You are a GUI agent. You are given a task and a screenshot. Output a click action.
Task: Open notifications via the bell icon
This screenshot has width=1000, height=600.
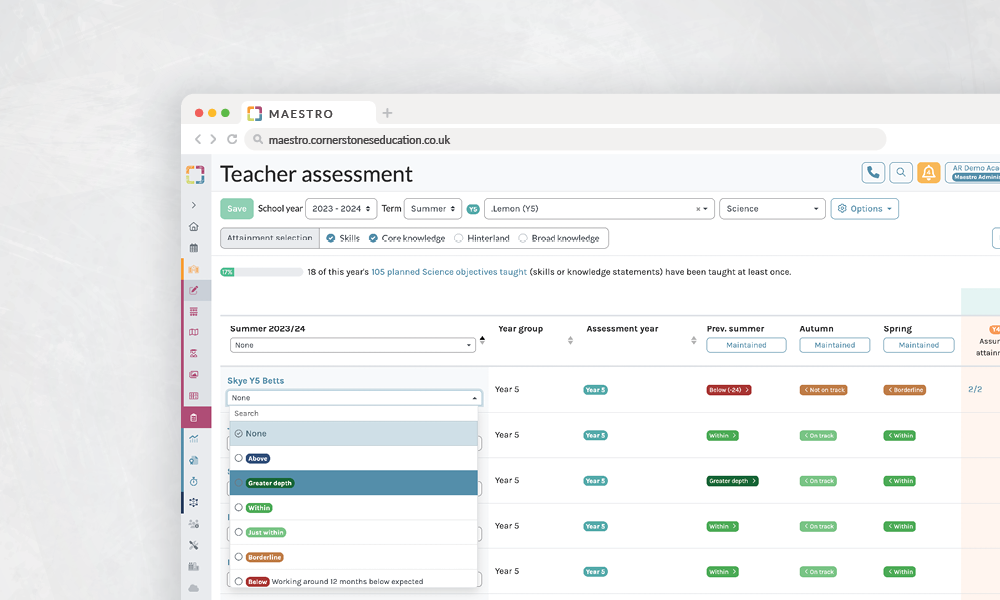click(929, 173)
